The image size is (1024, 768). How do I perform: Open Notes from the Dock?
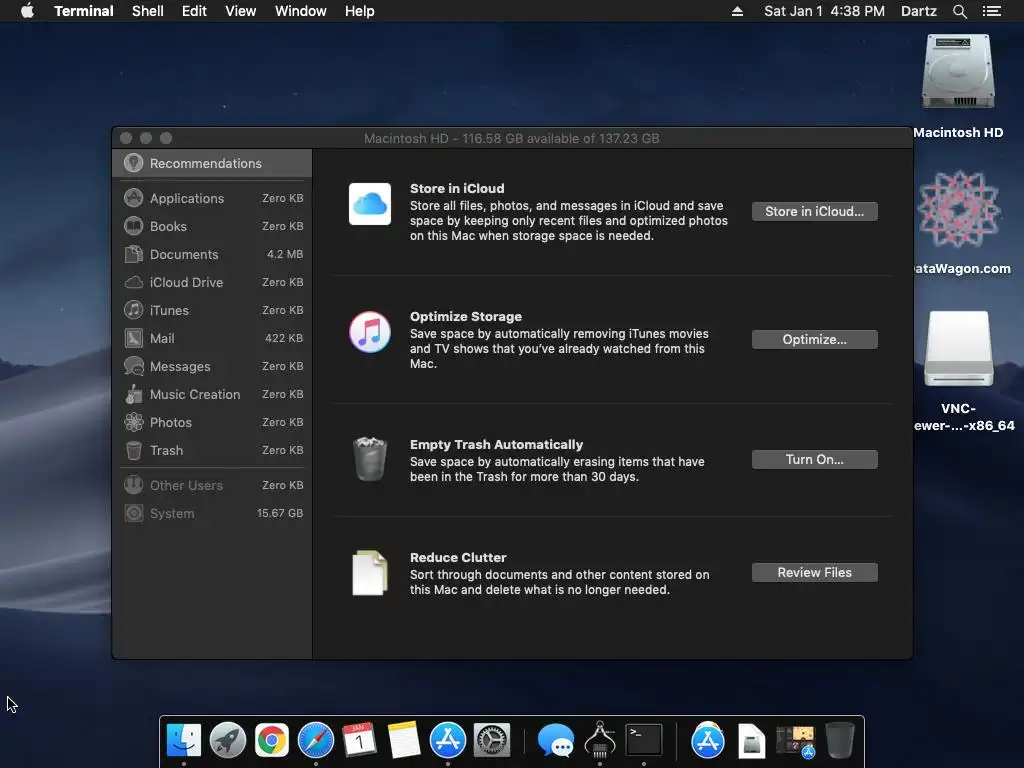click(404, 740)
